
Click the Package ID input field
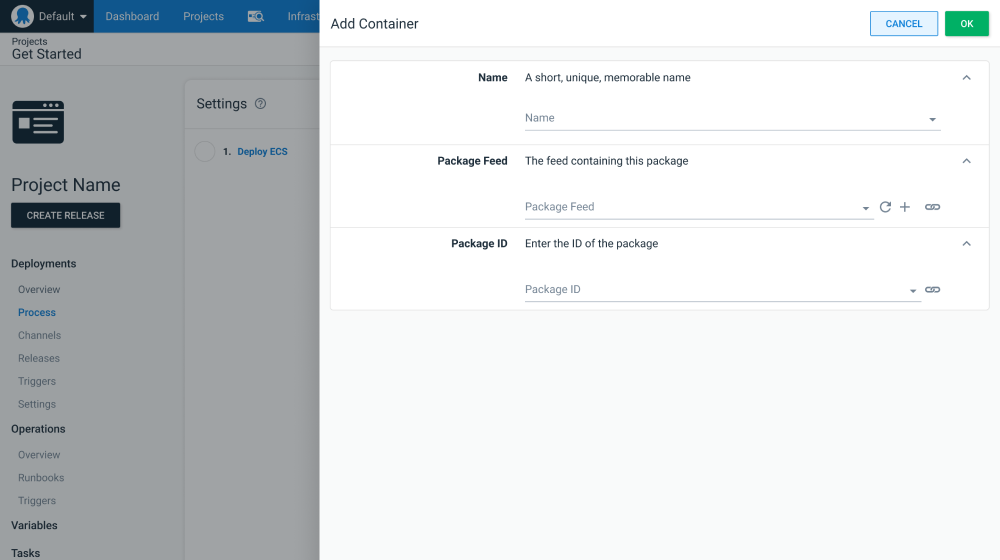723,290
